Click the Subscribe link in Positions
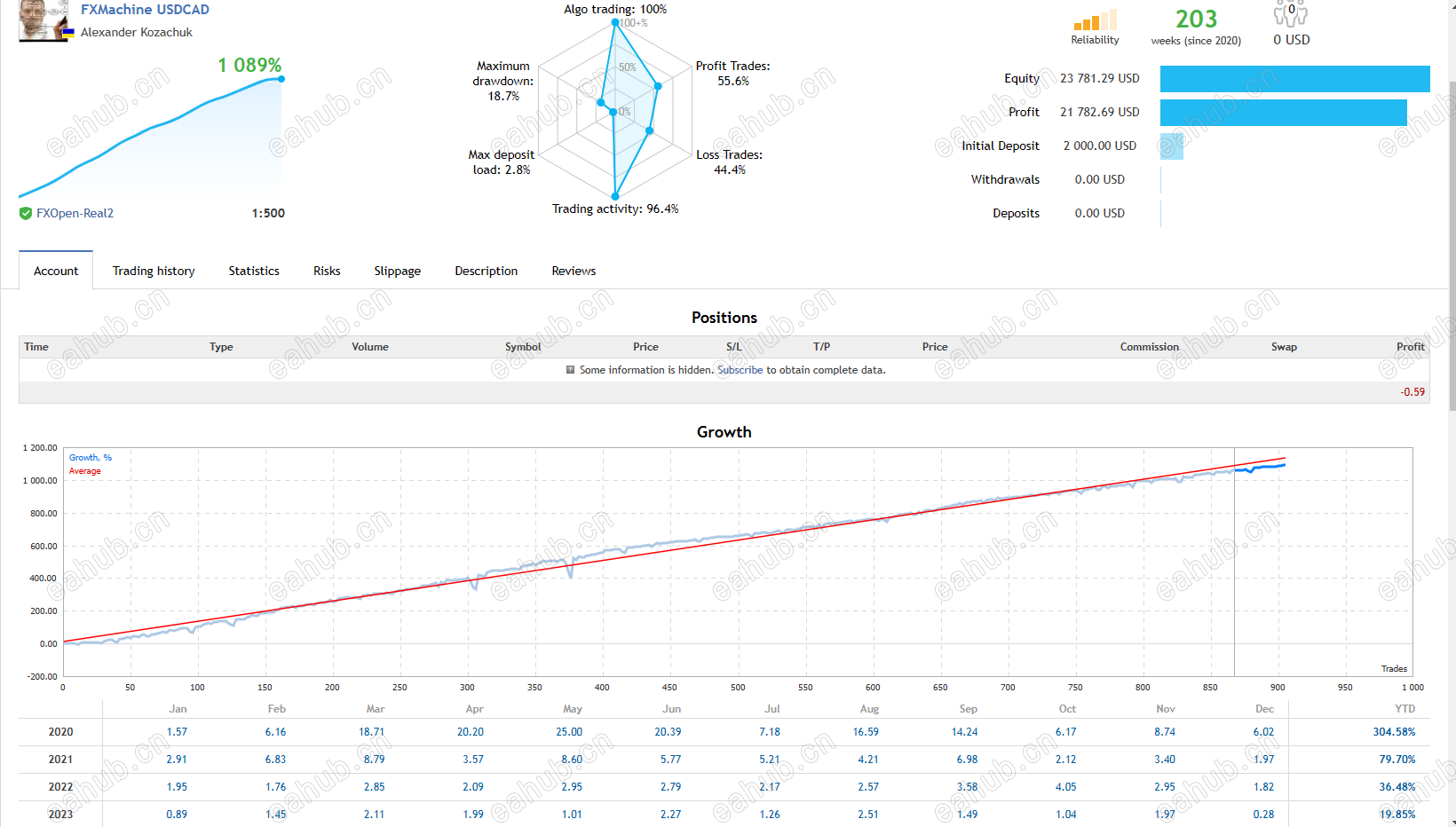1456x827 pixels. coord(740,370)
